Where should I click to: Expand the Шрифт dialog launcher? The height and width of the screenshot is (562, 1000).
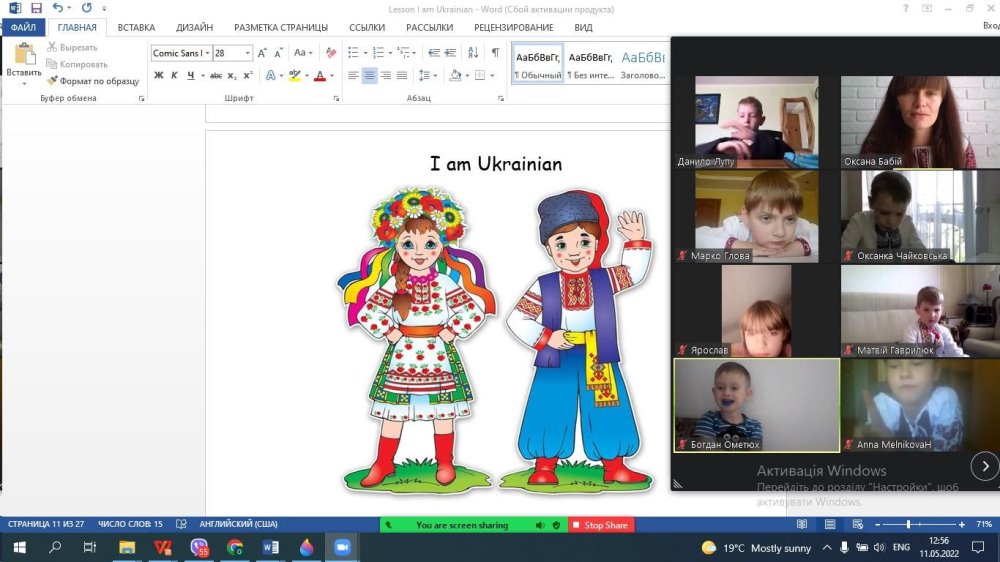pos(336,98)
